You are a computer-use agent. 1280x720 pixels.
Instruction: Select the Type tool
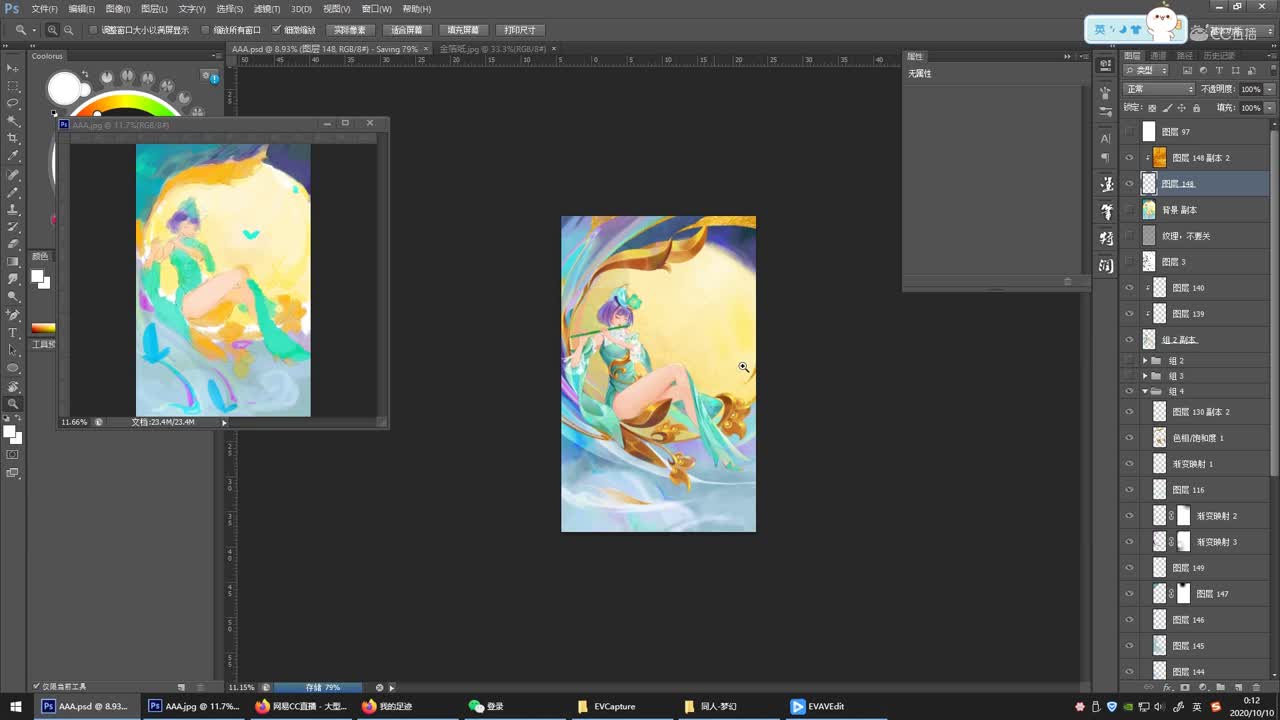(13, 333)
